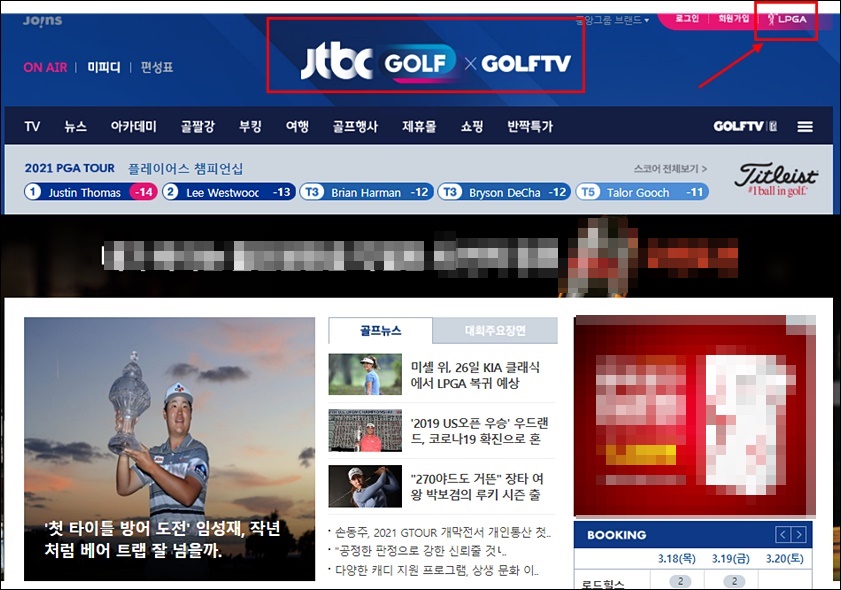841x590 pixels.
Task: Open 제휴몰 menu
Action: pos(419,127)
